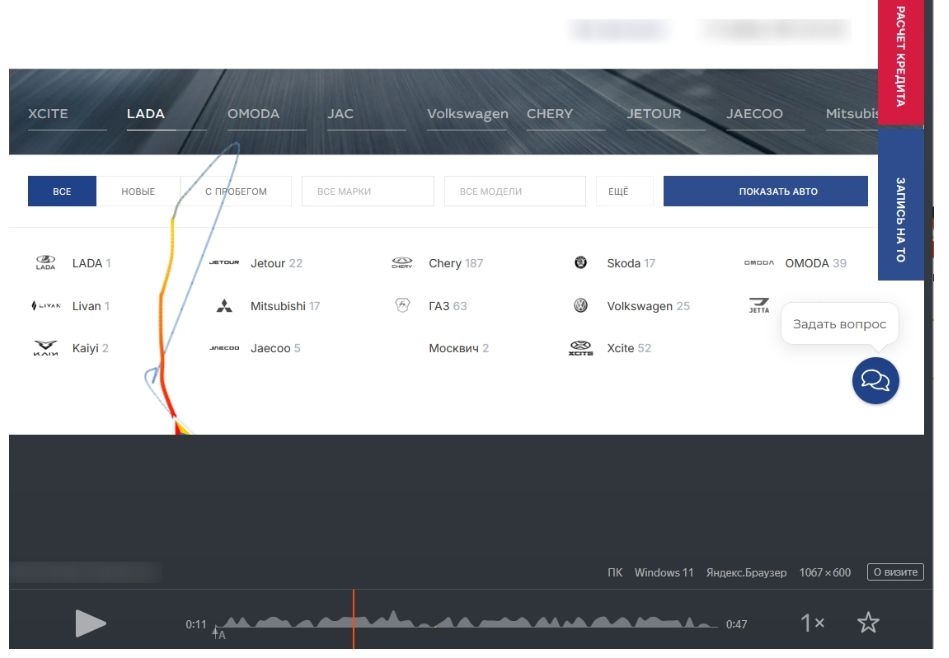Image resolution: width=949 pixels, height=658 pixels.
Task: Open the Xcite 52 text link
Action: coord(629,348)
